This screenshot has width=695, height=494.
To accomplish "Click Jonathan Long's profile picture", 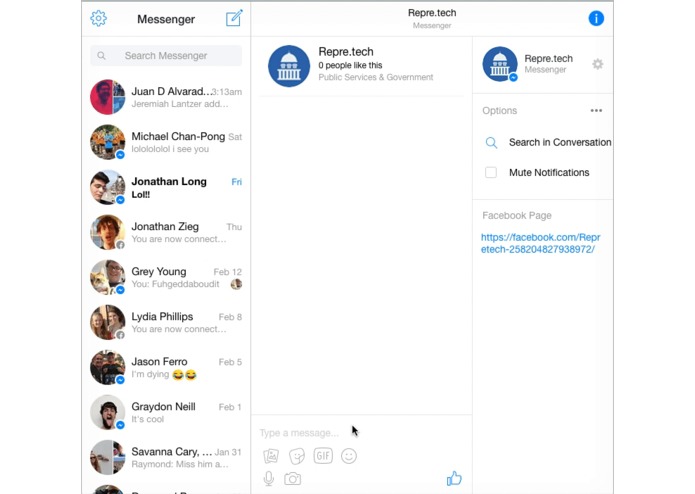I will click(108, 187).
